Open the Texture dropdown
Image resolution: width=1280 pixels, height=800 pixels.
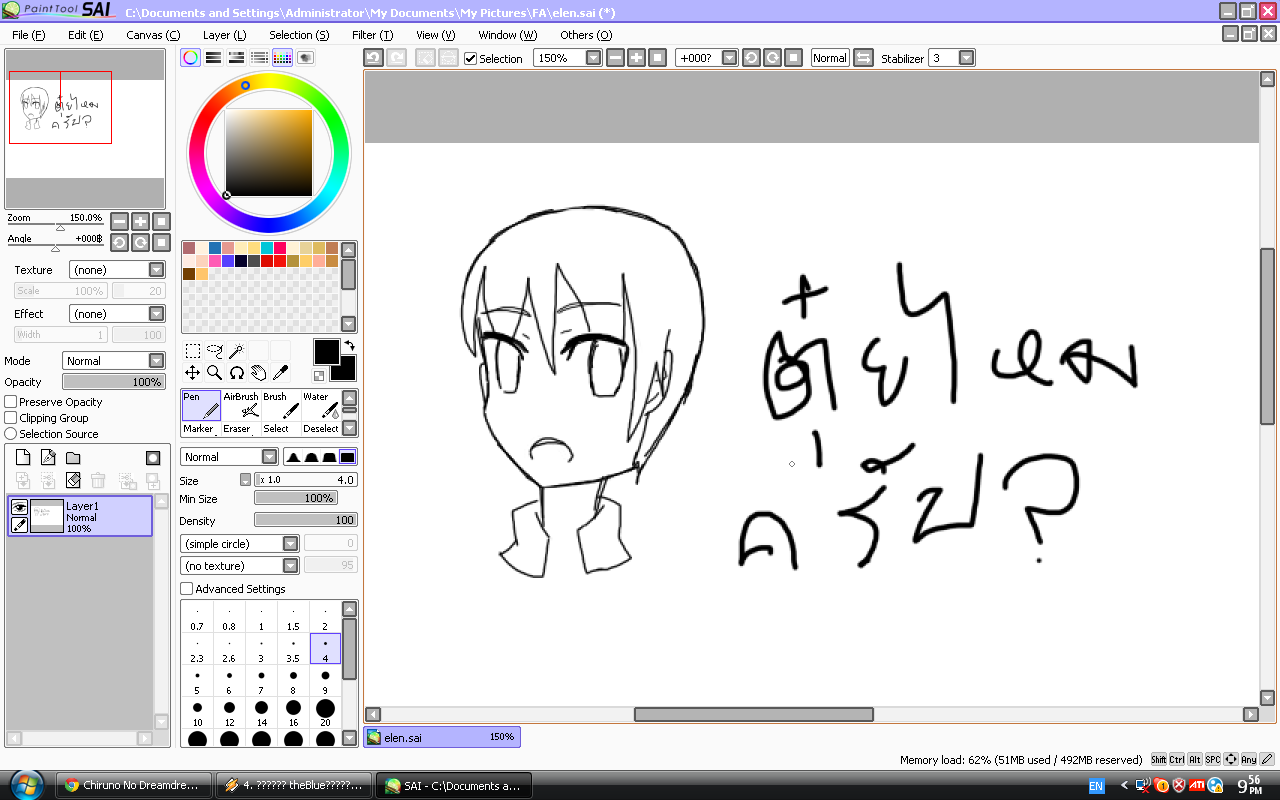click(156, 270)
